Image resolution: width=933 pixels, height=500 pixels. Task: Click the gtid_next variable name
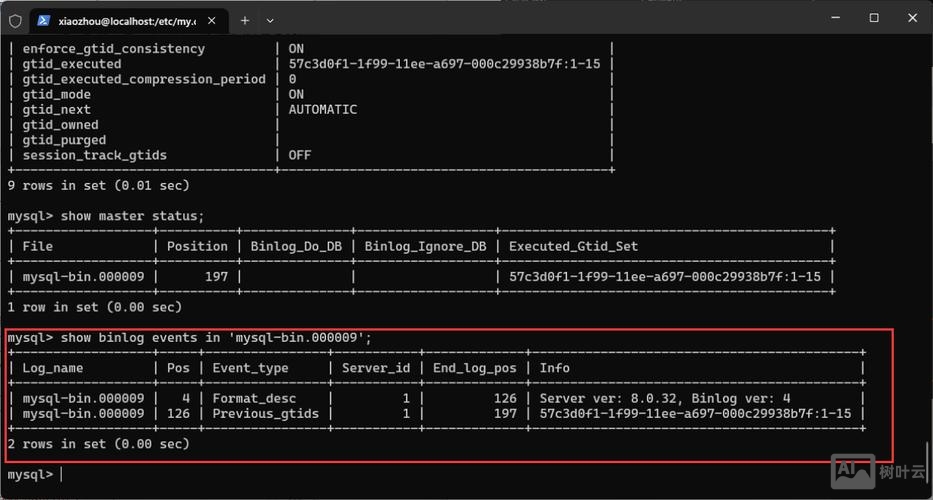click(x=57, y=110)
